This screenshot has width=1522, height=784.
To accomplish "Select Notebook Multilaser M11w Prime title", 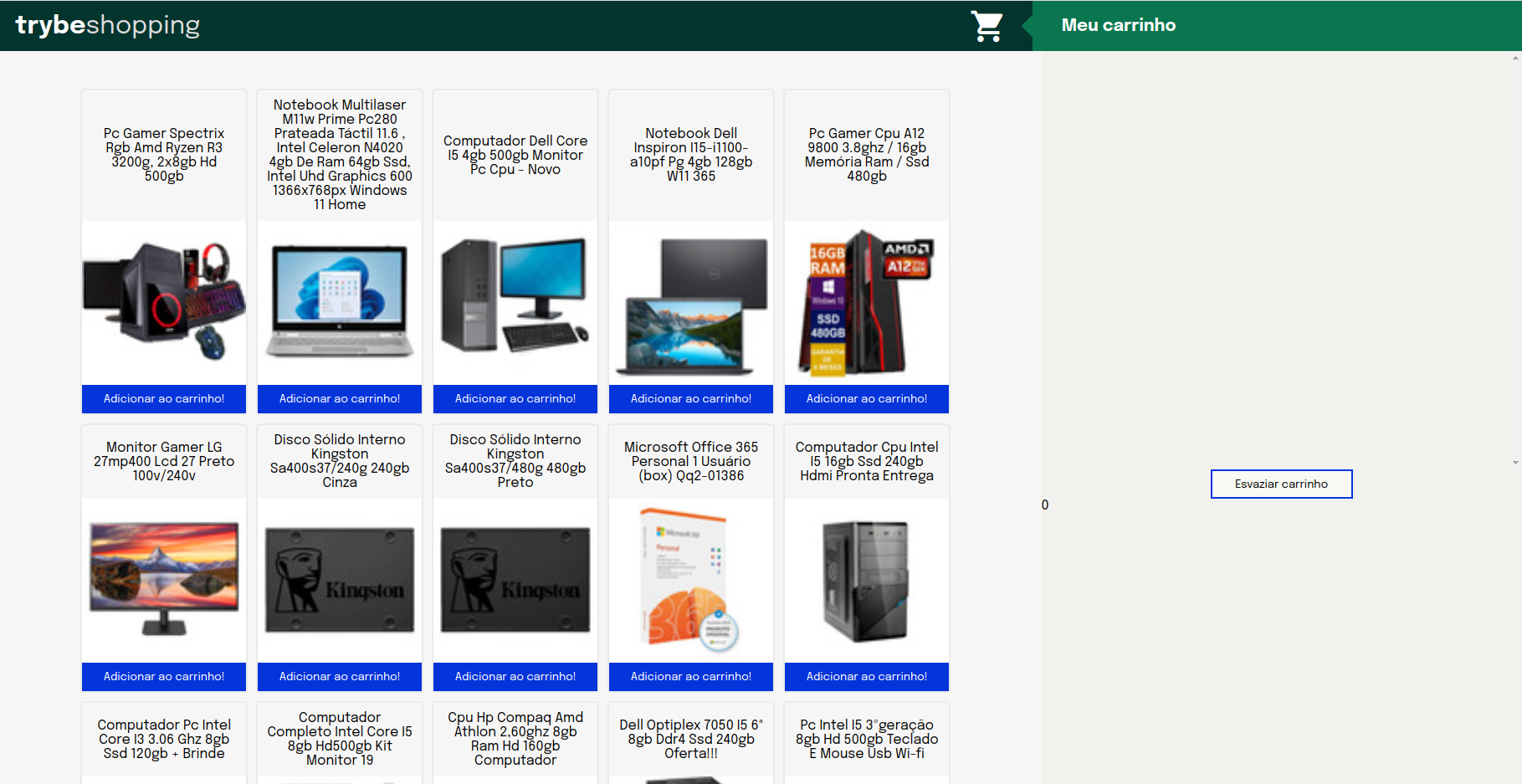I will pos(340,155).
